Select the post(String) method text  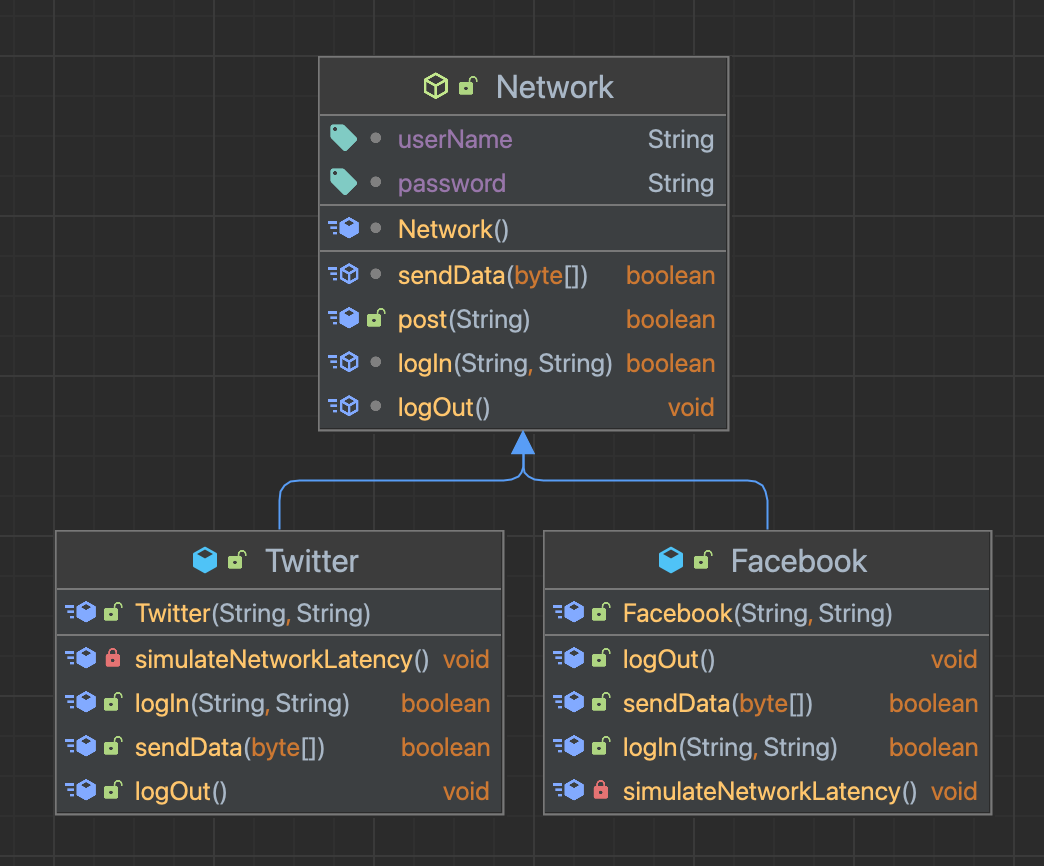[463, 320]
